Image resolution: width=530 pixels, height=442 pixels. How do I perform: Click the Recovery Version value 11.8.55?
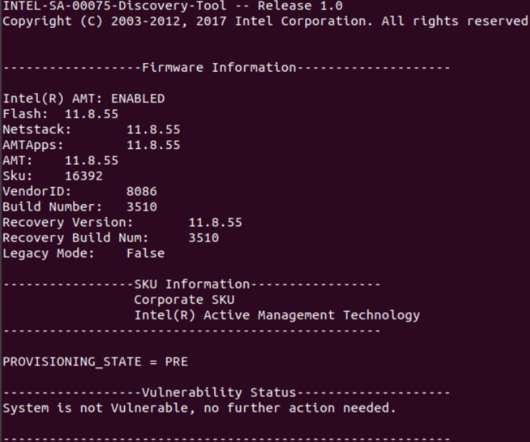point(215,222)
